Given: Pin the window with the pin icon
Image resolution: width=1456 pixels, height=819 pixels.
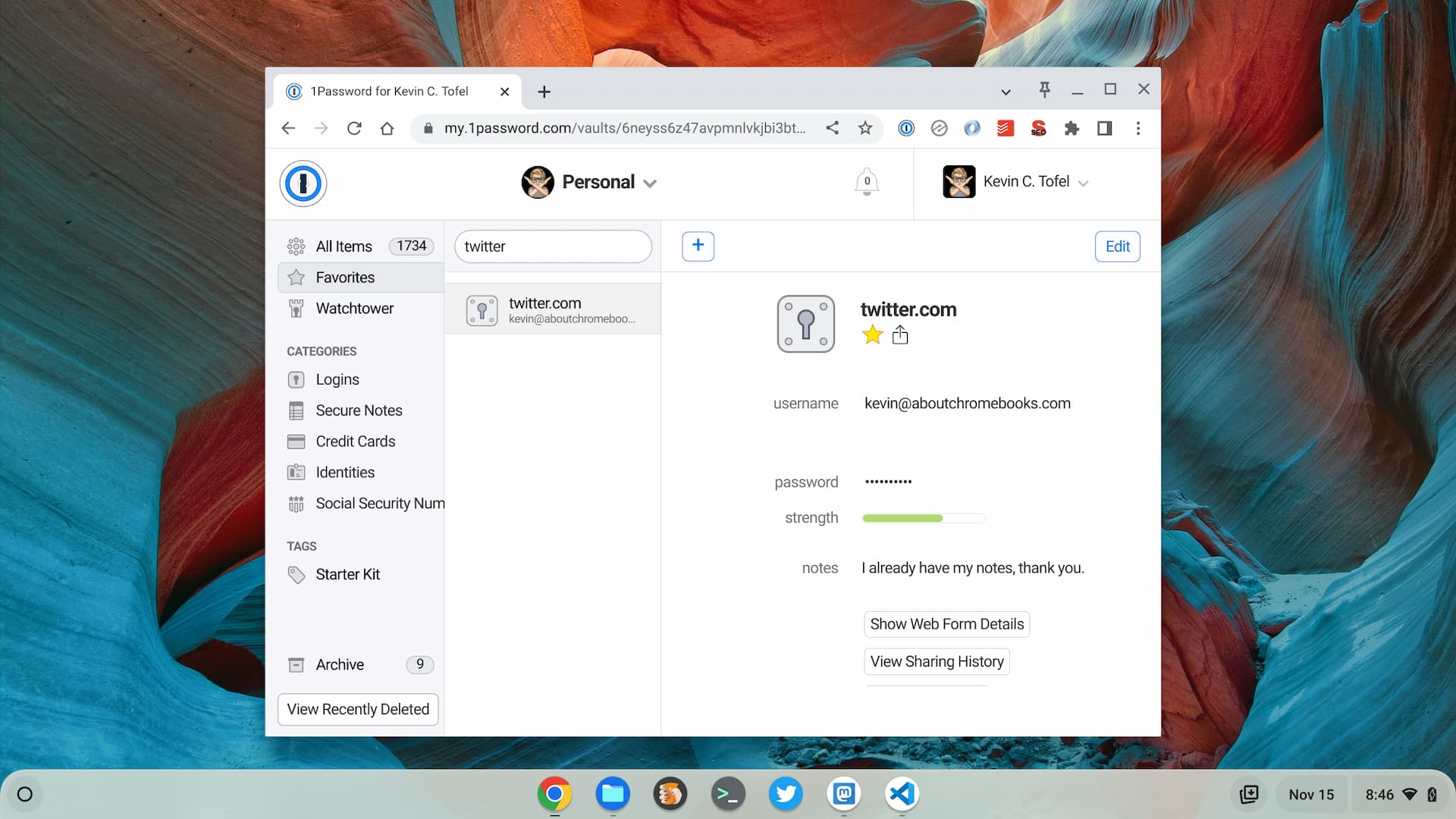Looking at the screenshot, I should coord(1044,90).
